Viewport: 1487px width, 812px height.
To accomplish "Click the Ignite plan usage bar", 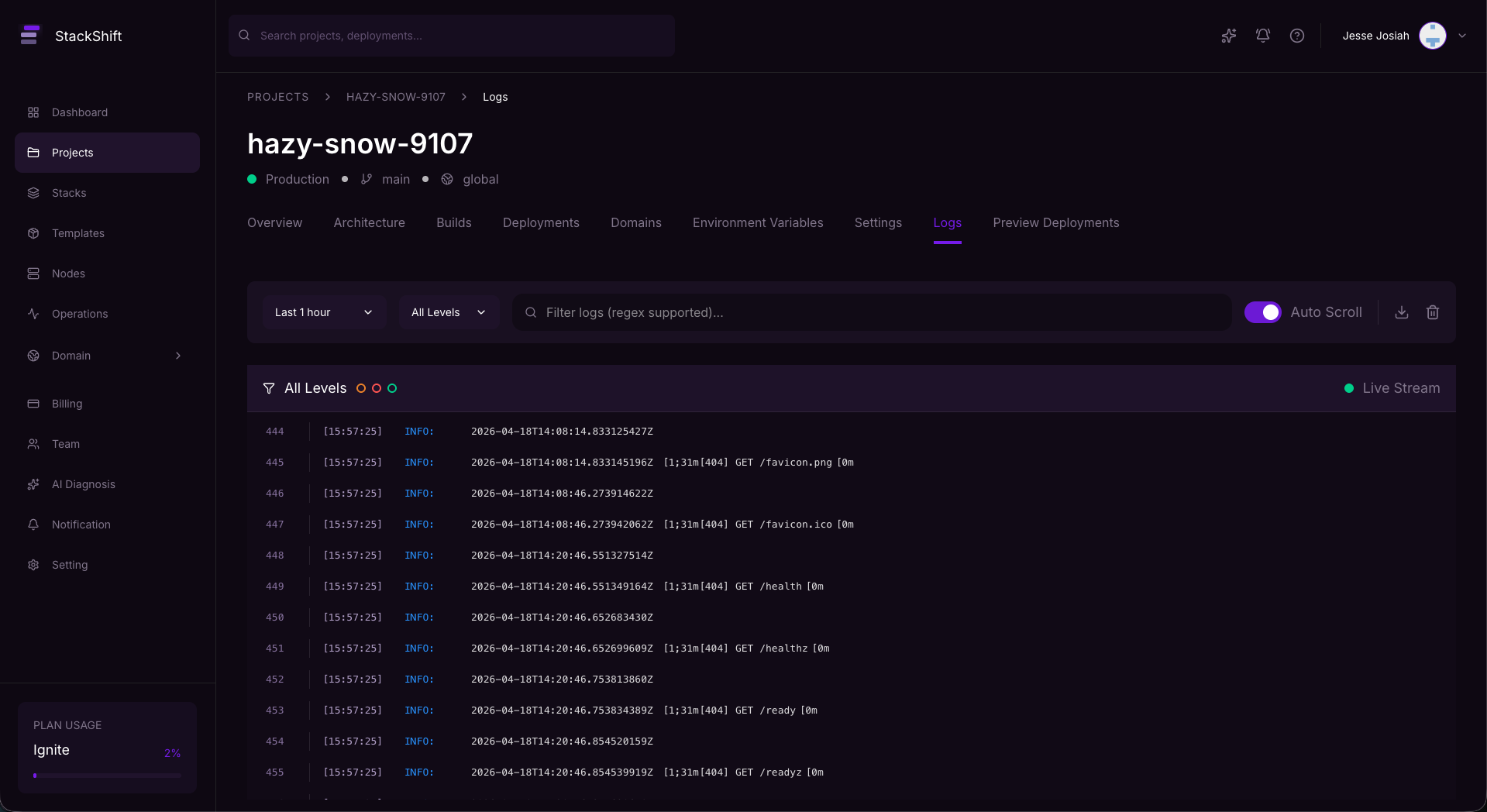I will 107,775.
